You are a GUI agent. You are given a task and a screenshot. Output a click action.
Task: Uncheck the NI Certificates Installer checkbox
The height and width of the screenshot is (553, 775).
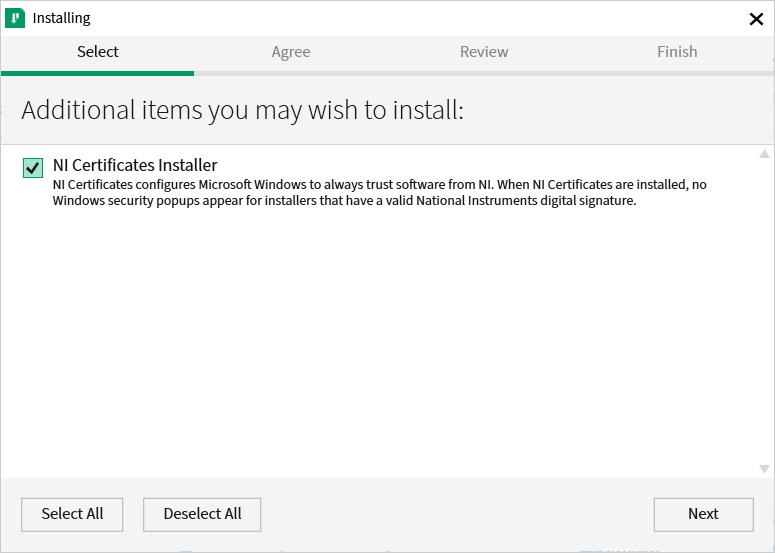[33, 168]
